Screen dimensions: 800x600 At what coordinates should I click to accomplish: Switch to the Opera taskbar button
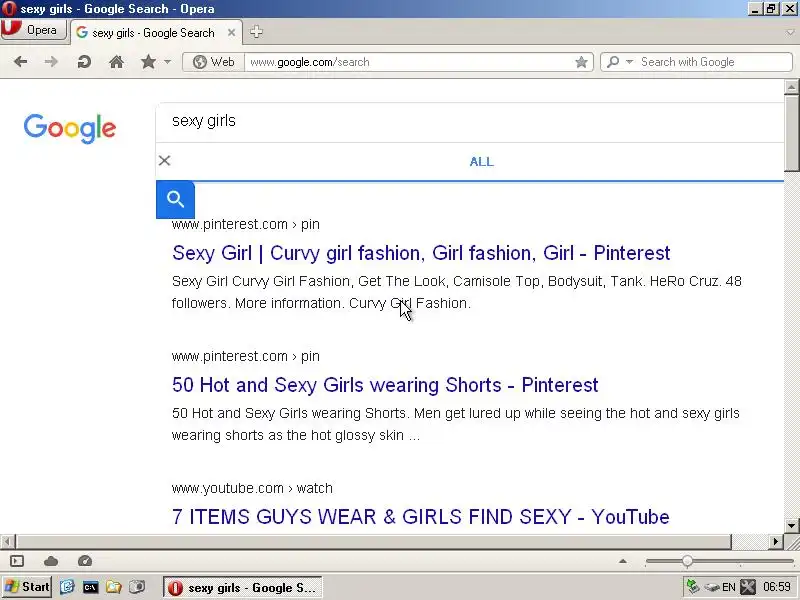coord(243,588)
